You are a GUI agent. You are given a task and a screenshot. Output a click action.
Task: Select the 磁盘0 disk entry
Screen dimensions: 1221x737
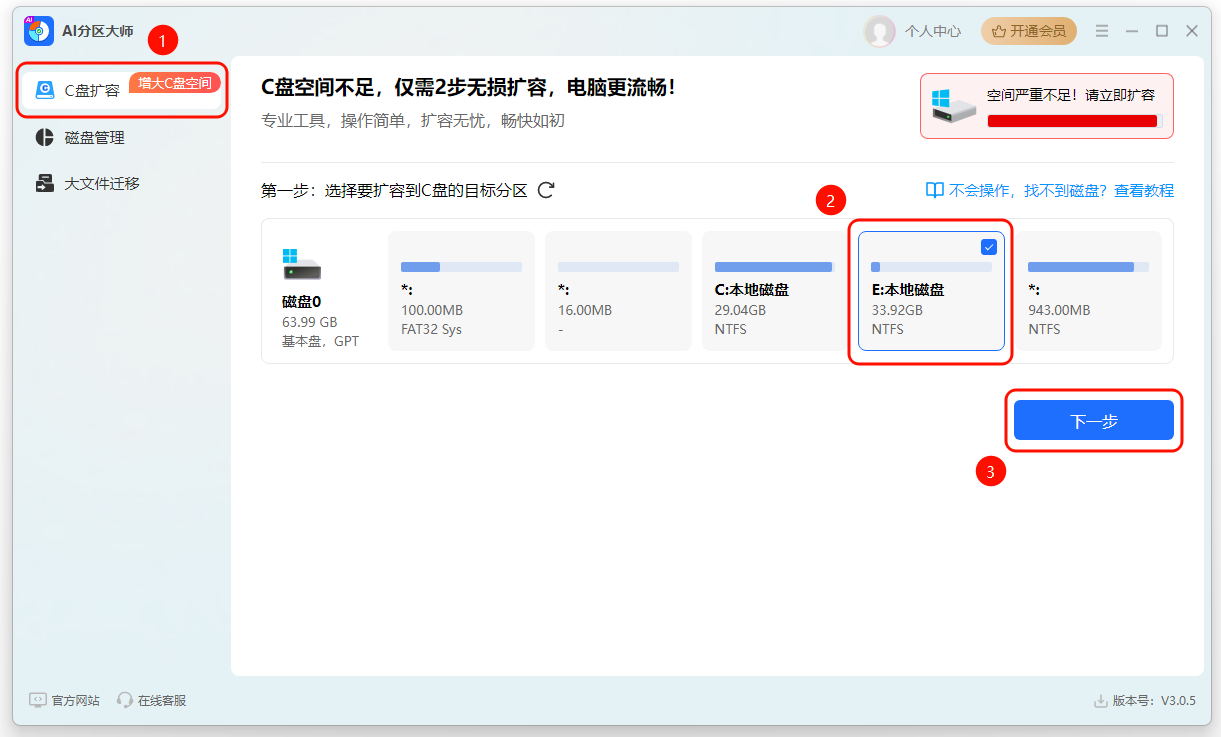(x=318, y=291)
